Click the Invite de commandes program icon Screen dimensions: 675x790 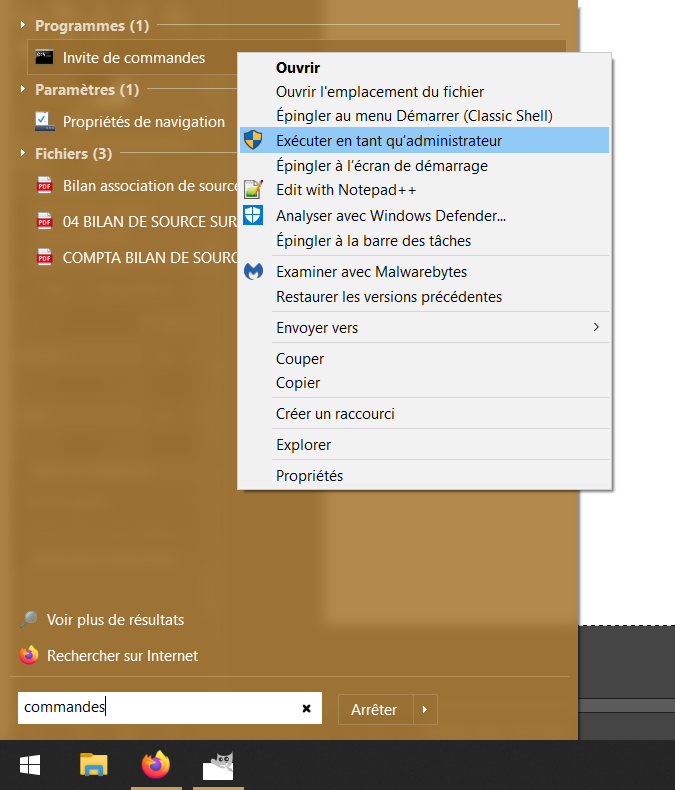pos(44,58)
